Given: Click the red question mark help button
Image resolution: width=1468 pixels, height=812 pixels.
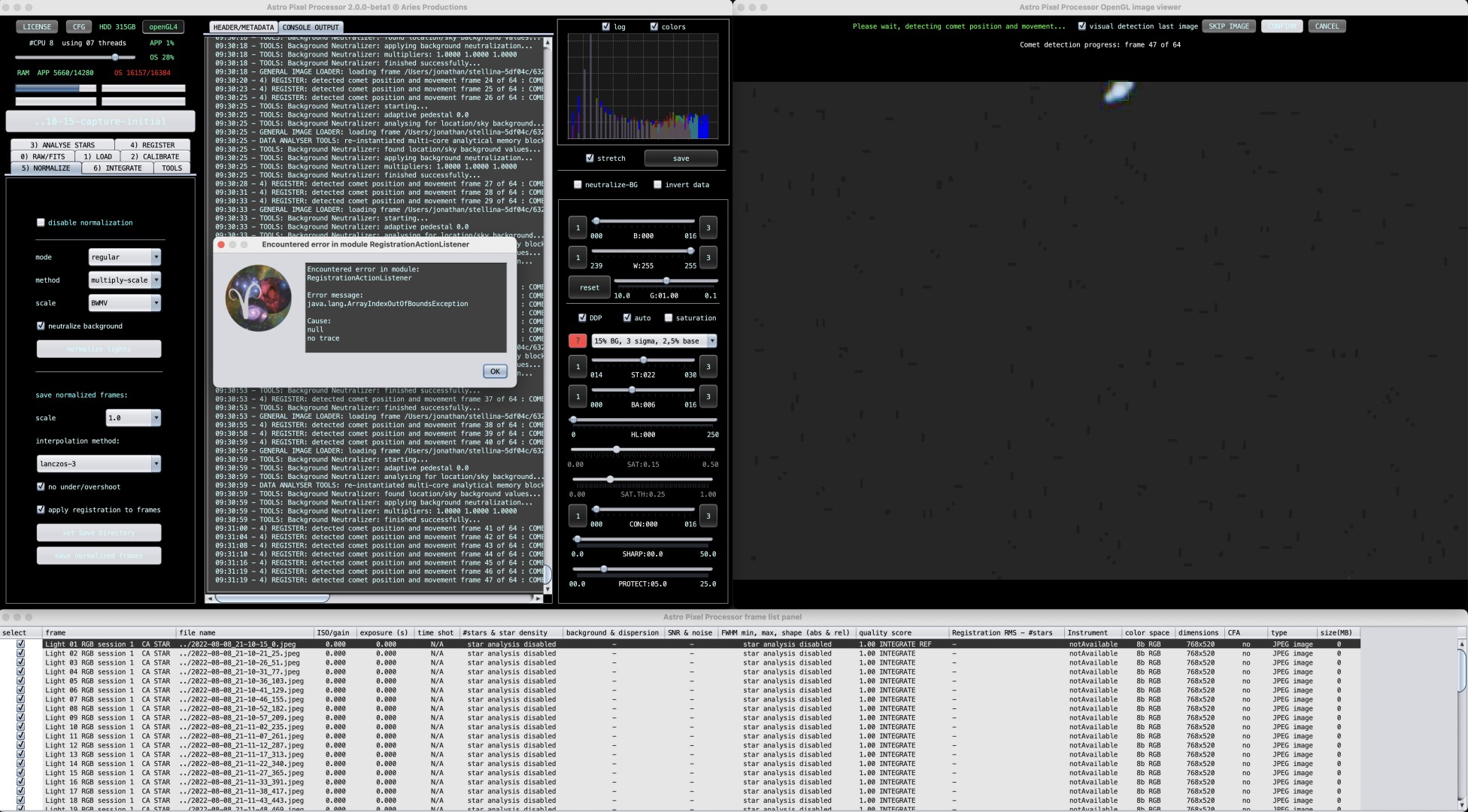Looking at the screenshot, I should pos(577,341).
